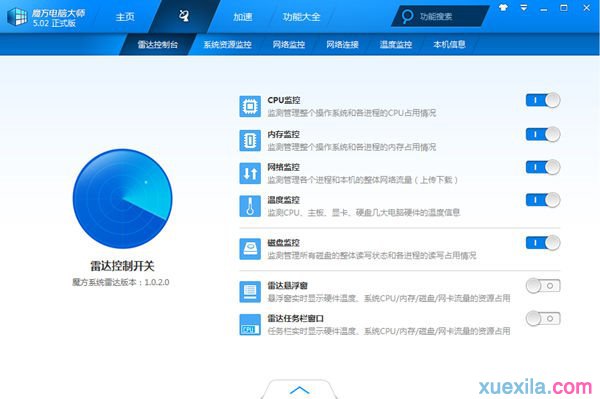Switch to the 网络监控 sub-tab

tap(289, 44)
